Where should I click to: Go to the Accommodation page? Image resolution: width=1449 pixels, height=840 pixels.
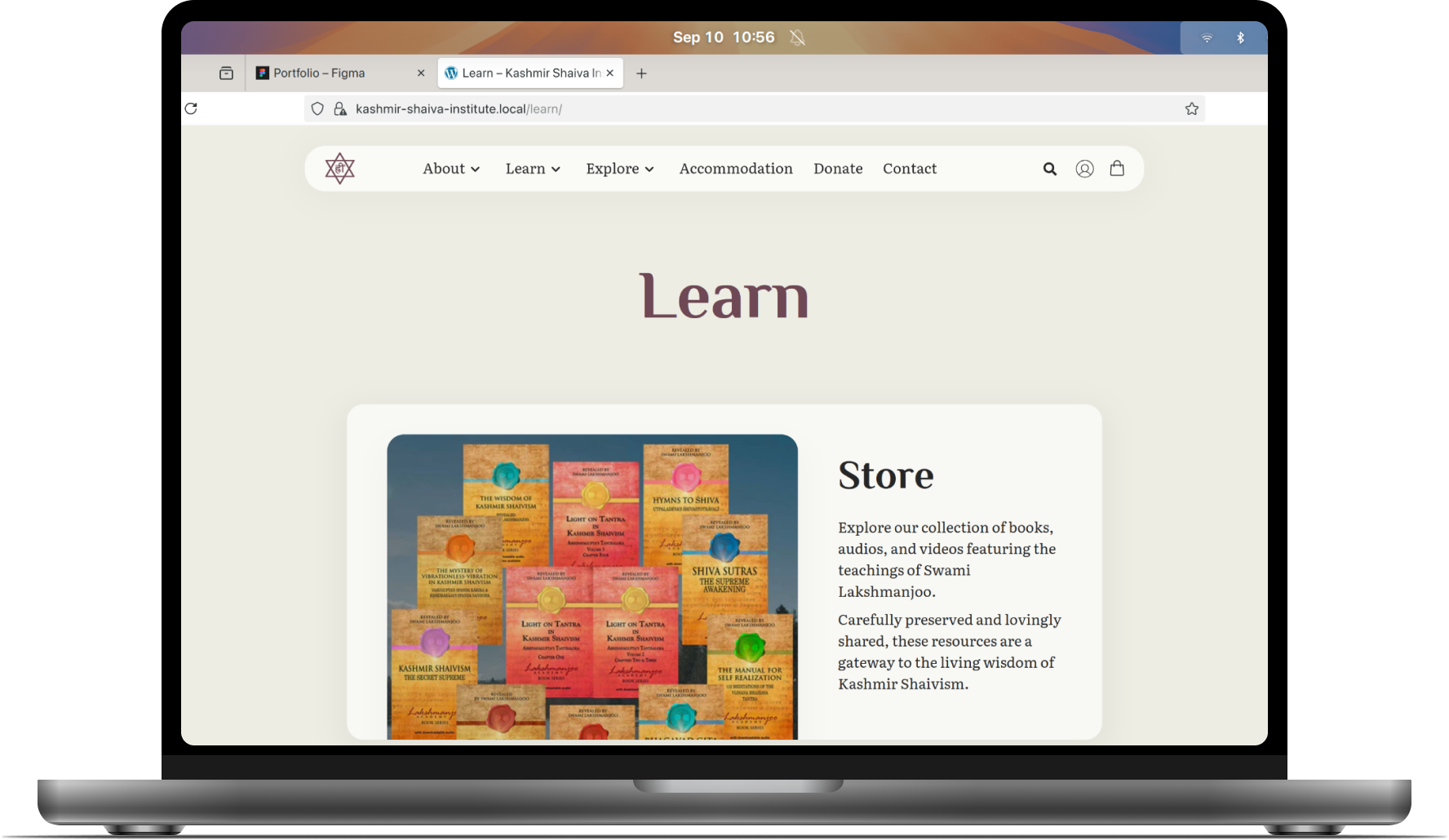[736, 169]
